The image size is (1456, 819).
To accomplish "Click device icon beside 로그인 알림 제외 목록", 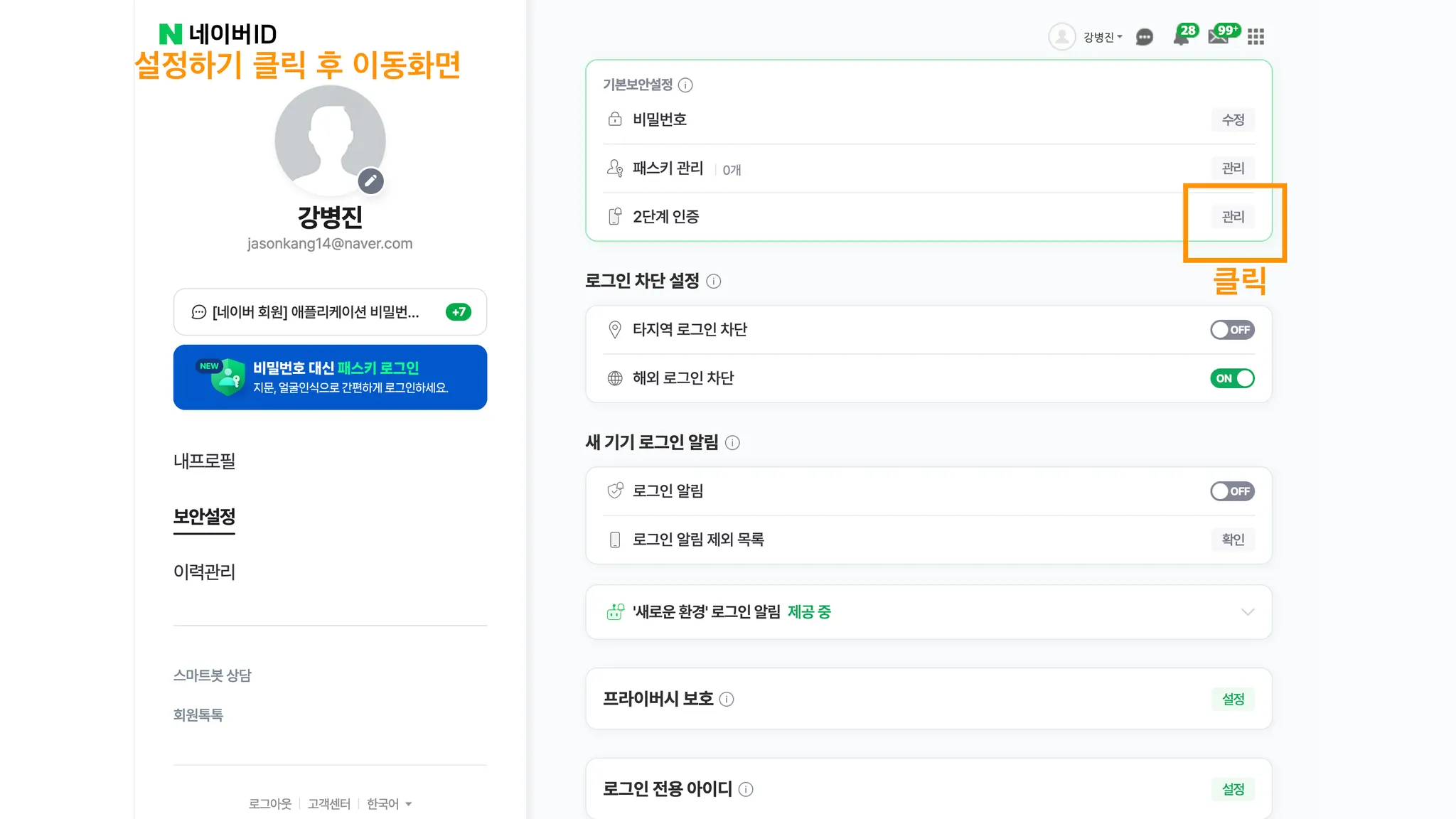I will (615, 540).
